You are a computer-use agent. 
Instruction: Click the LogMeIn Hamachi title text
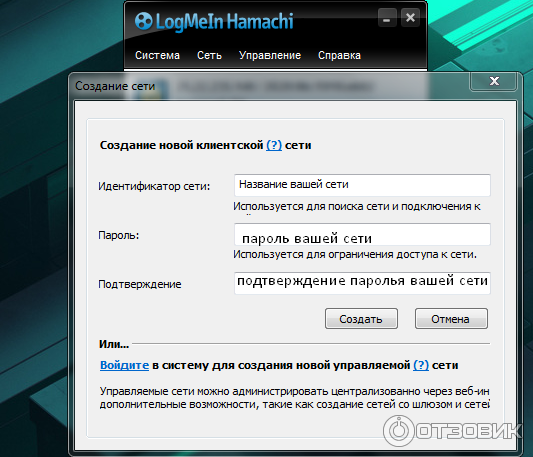224,21
